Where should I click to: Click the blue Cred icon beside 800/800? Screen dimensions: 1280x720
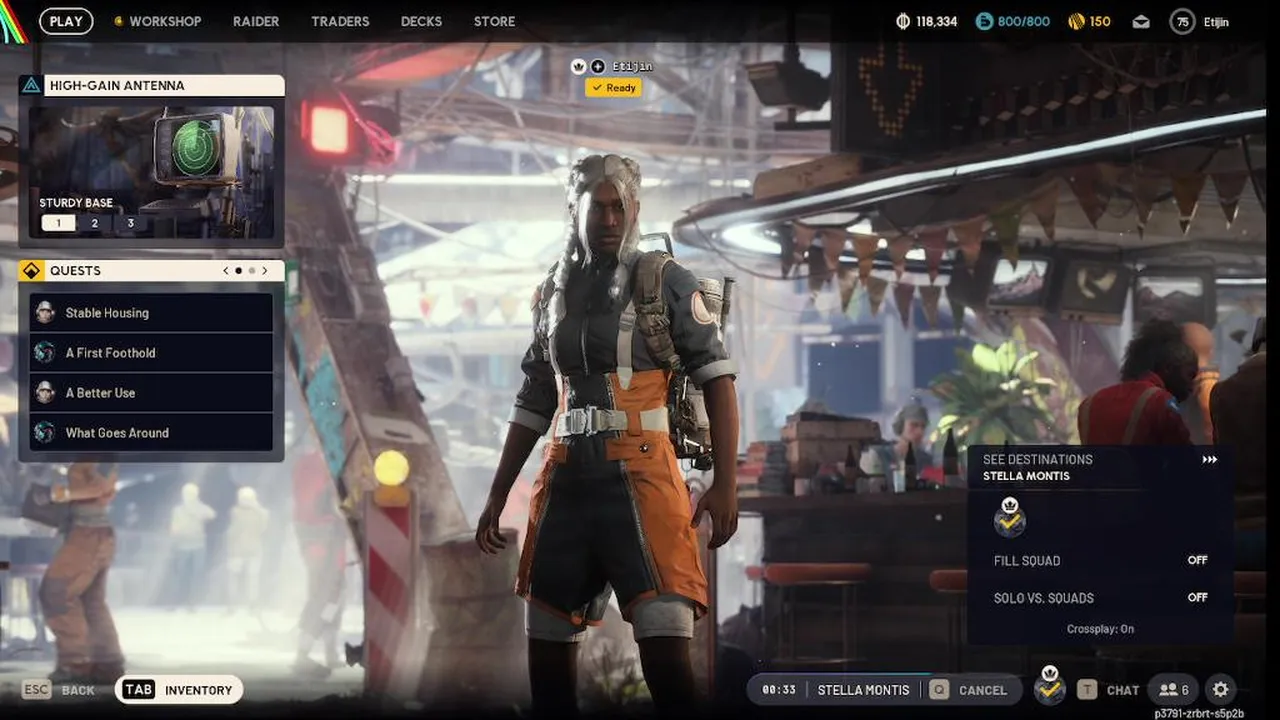pos(985,21)
